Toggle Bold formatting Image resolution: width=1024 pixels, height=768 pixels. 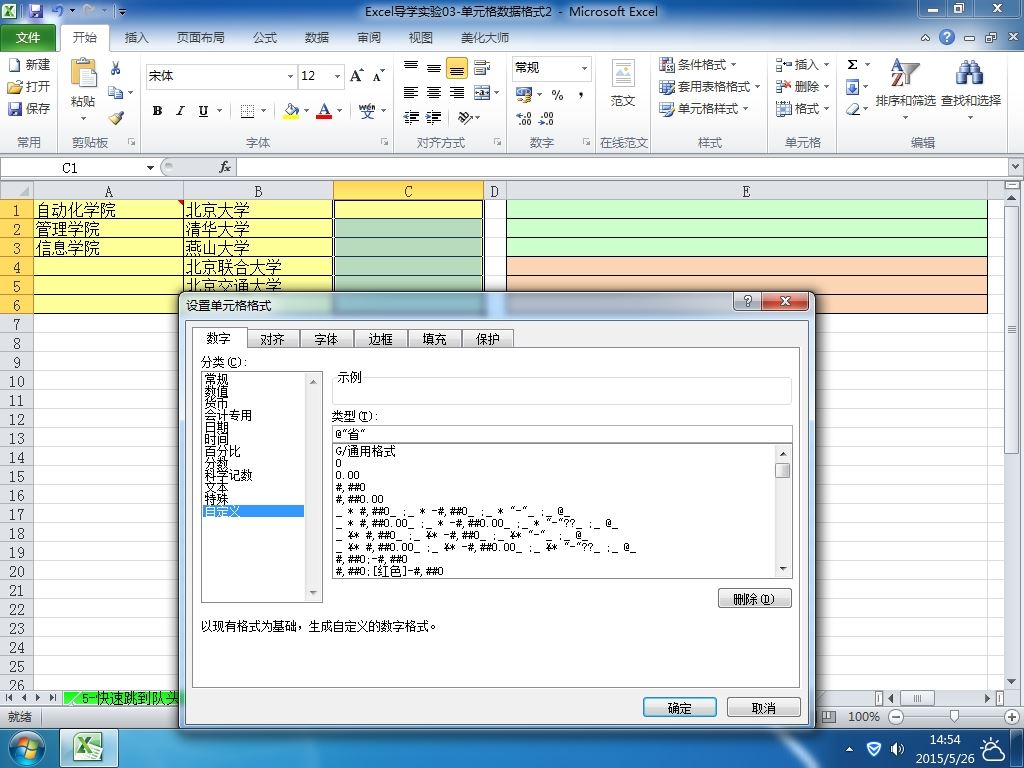(157, 110)
